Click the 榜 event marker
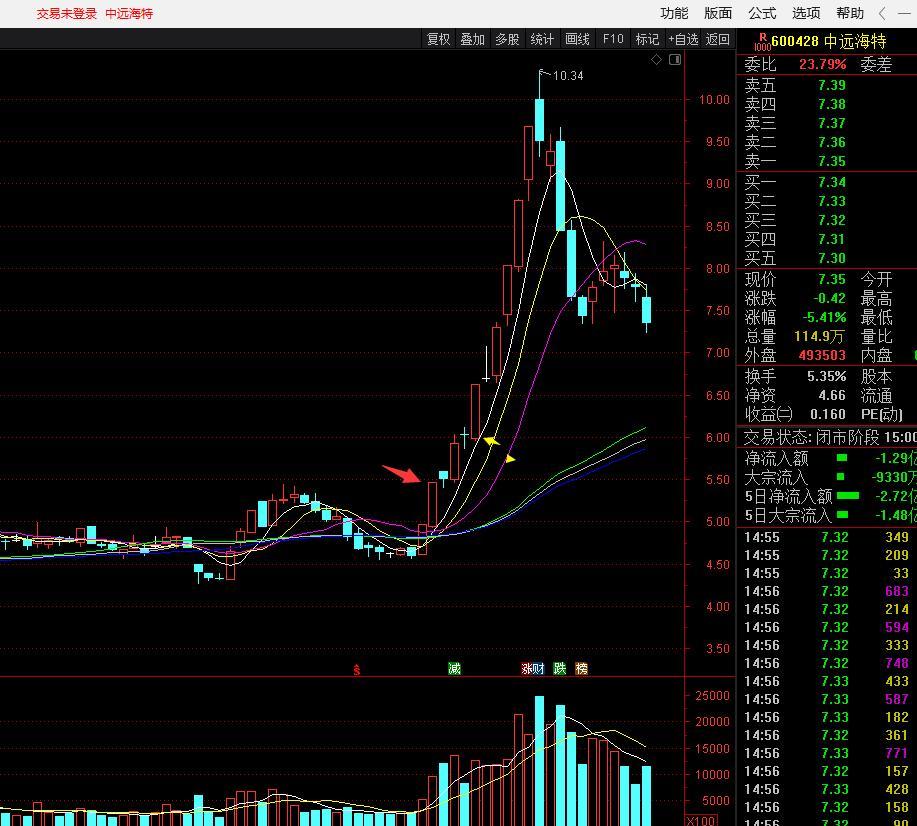This screenshot has width=917, height=826. point(581,668)
